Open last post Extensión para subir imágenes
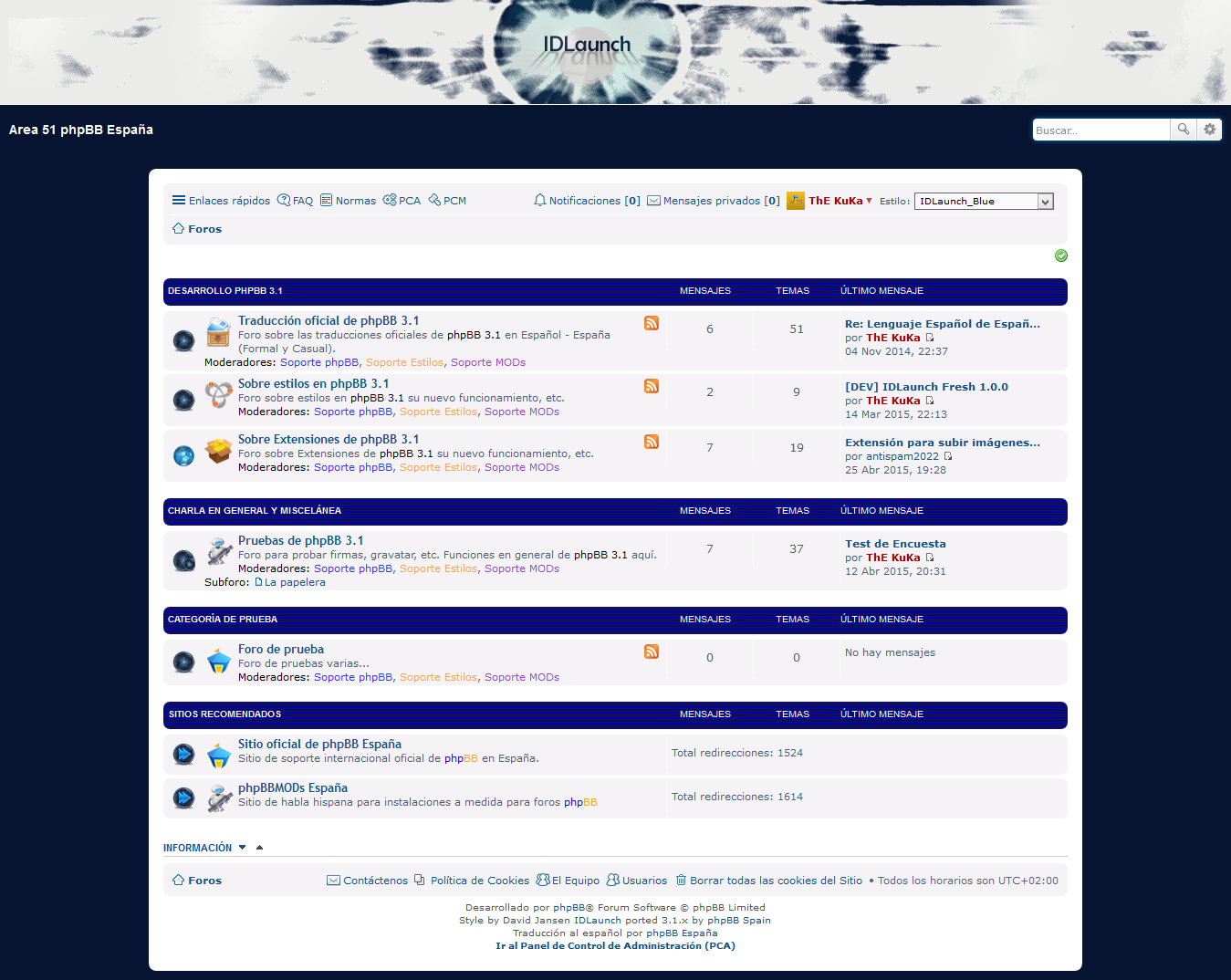Viewport: 1231px width, 980px height. click(943, 443)
